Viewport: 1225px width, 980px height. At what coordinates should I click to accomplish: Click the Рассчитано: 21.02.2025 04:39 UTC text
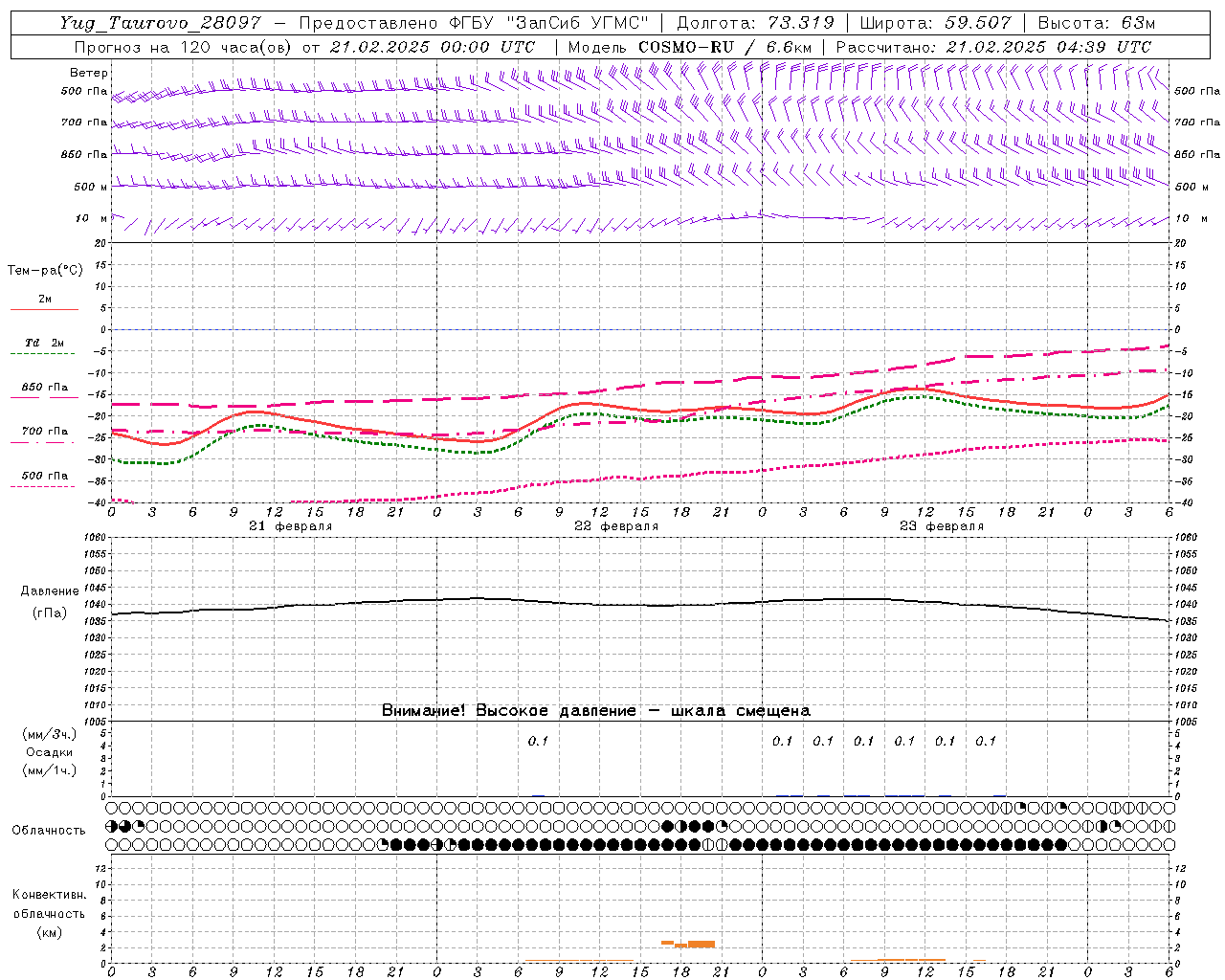point(993,47)
